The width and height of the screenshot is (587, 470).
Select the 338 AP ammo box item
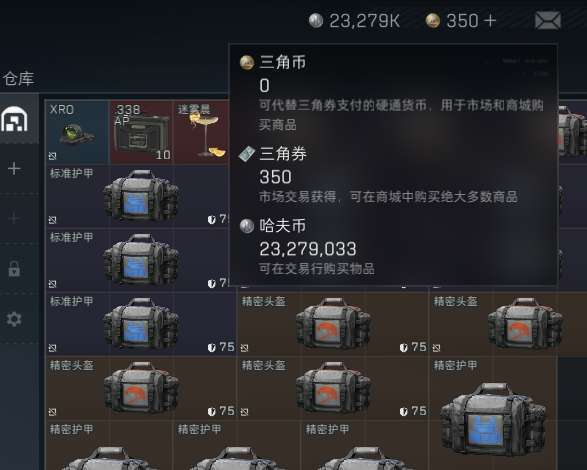(x=141, y=132)
